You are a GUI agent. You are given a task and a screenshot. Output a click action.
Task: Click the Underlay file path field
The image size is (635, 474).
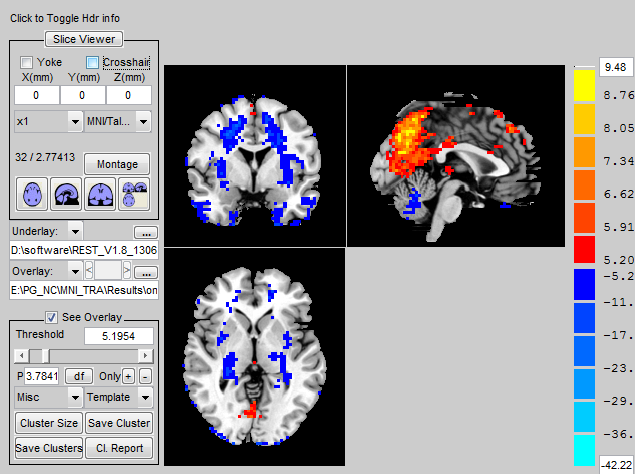point(84,250)
